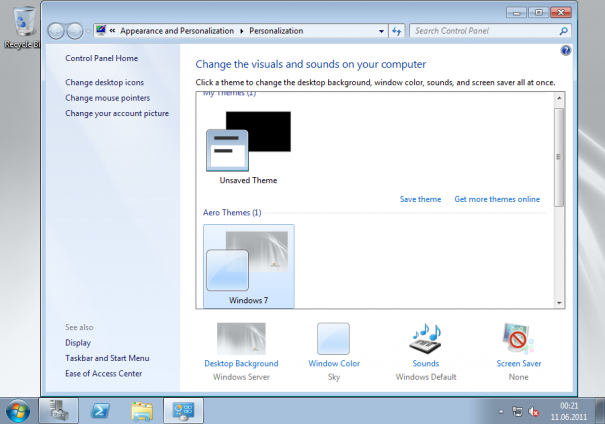Maximize the Personalization window
The height and width of the screenshot is (424, 605).
(x=538, y=13)
